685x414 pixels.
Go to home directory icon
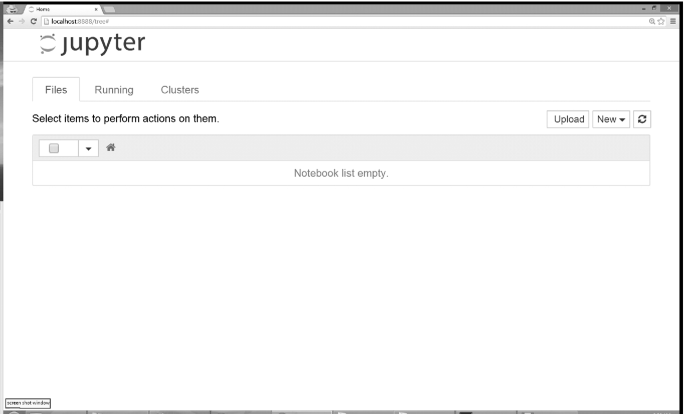coord(111,148)
